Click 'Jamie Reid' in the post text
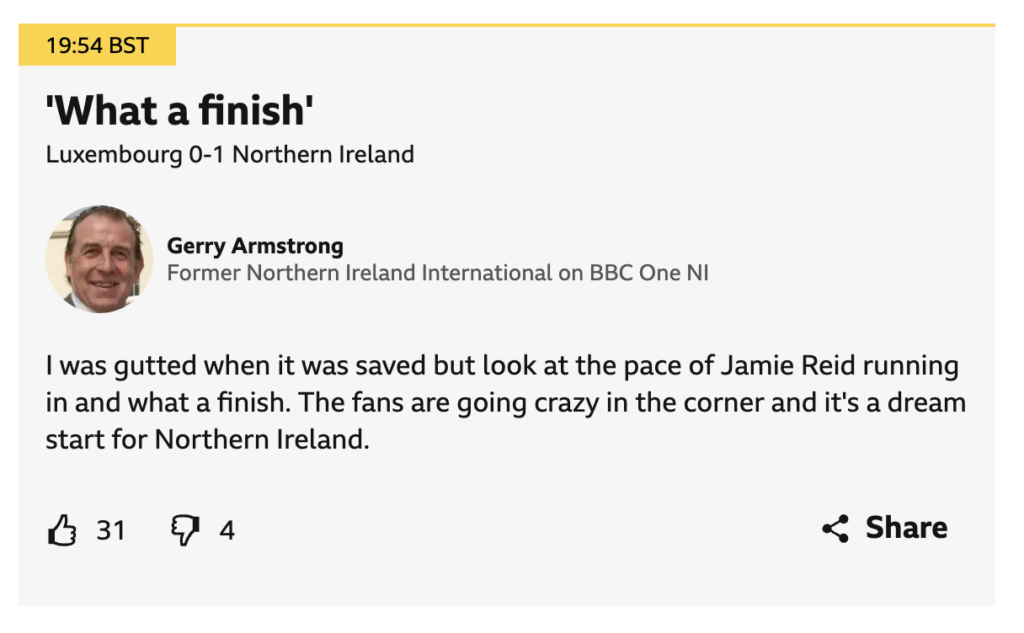 pos(788,365)
